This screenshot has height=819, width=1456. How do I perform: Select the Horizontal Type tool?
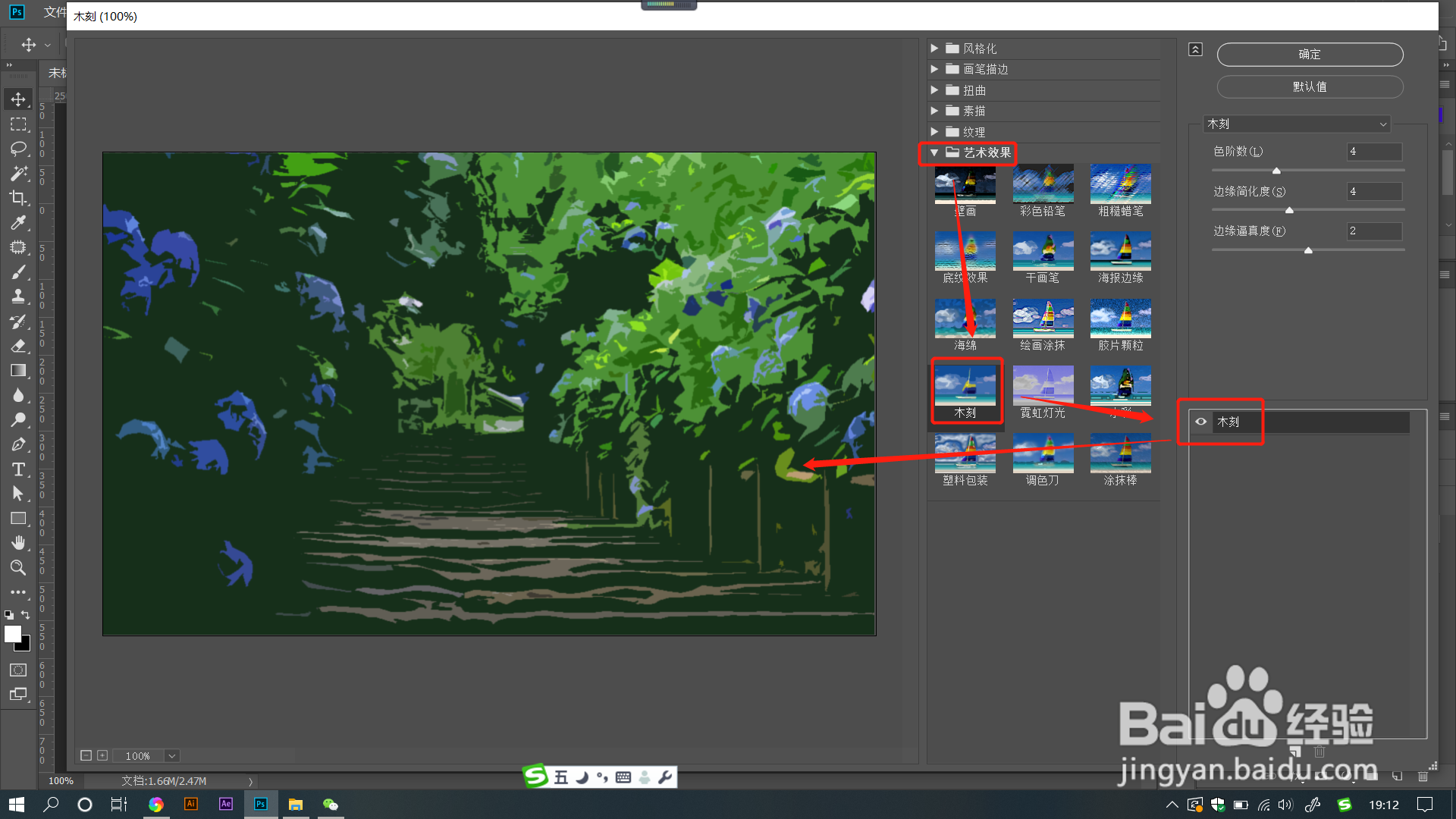pos(18,469)
